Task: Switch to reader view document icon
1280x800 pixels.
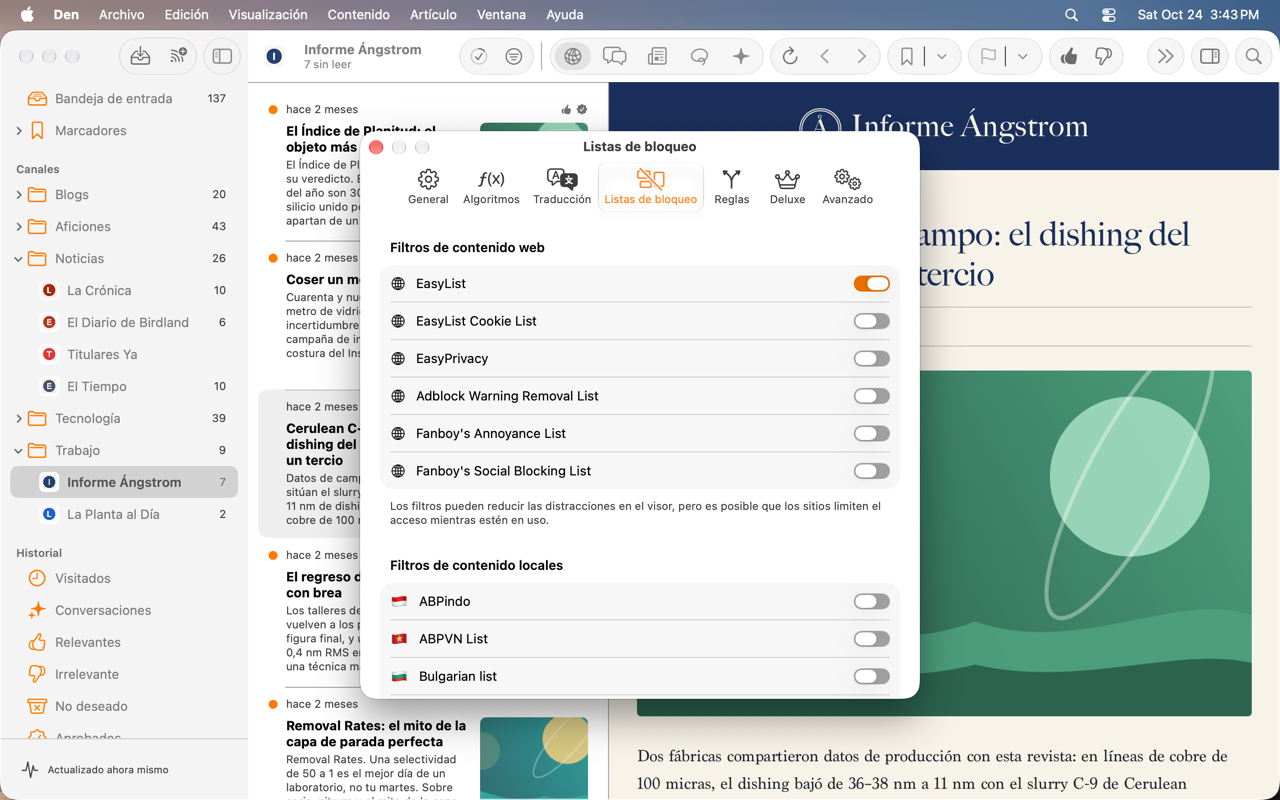Action: tap(657, 57)
